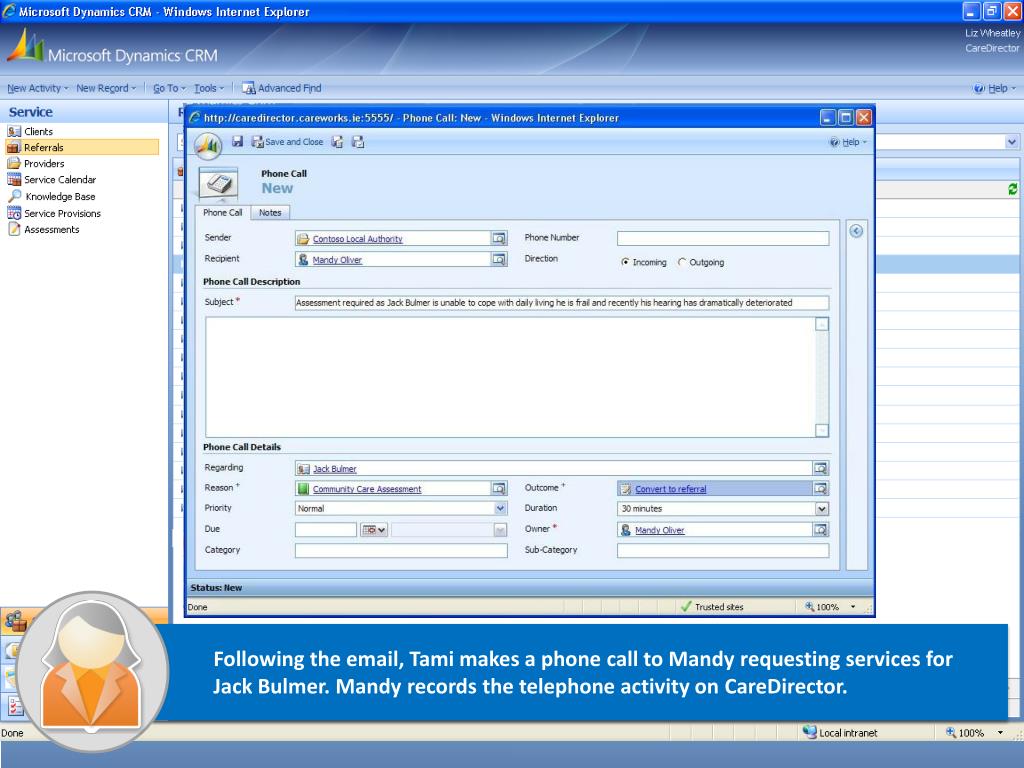The height and width of the screenshot is (768, 1024).
Task: Click into the phone call description text area
Action: coord(511,377)
